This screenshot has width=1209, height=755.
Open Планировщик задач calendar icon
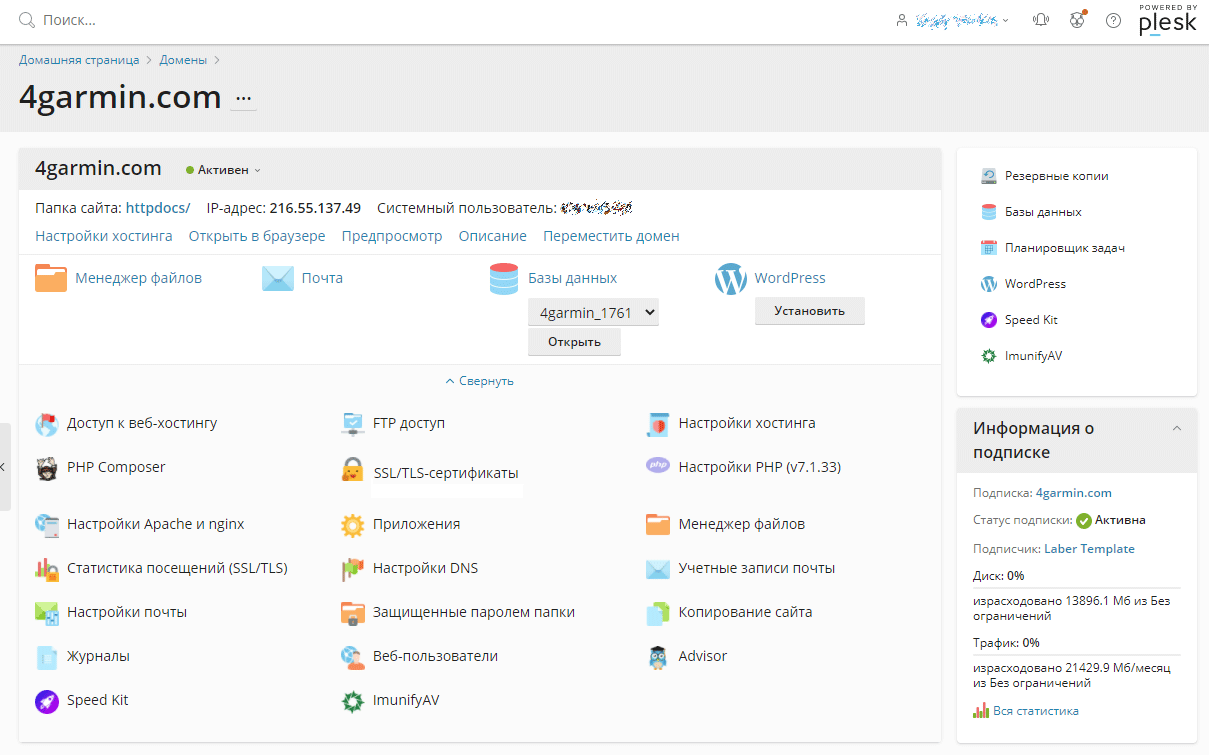click(989, 248)
